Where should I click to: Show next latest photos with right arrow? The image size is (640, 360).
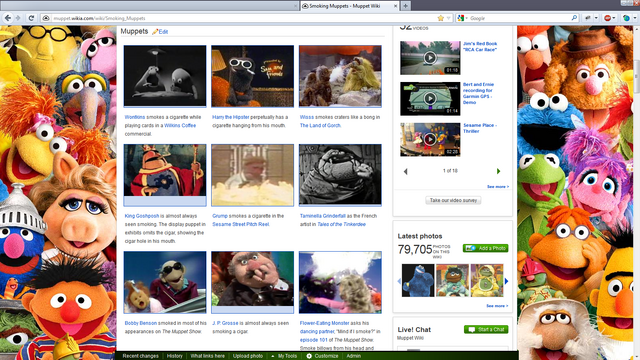coord(506,281)
